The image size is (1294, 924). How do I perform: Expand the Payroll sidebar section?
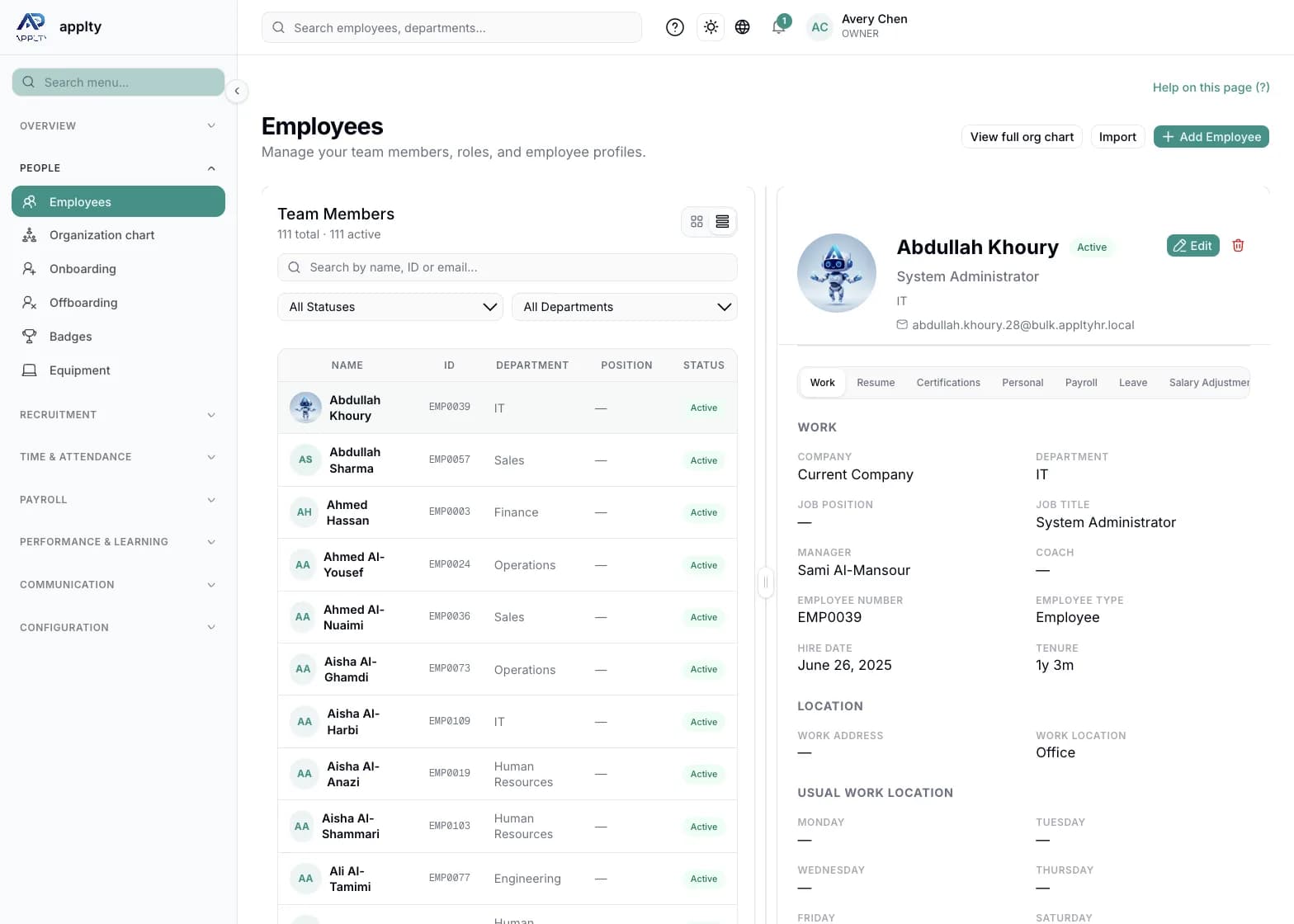118,500
